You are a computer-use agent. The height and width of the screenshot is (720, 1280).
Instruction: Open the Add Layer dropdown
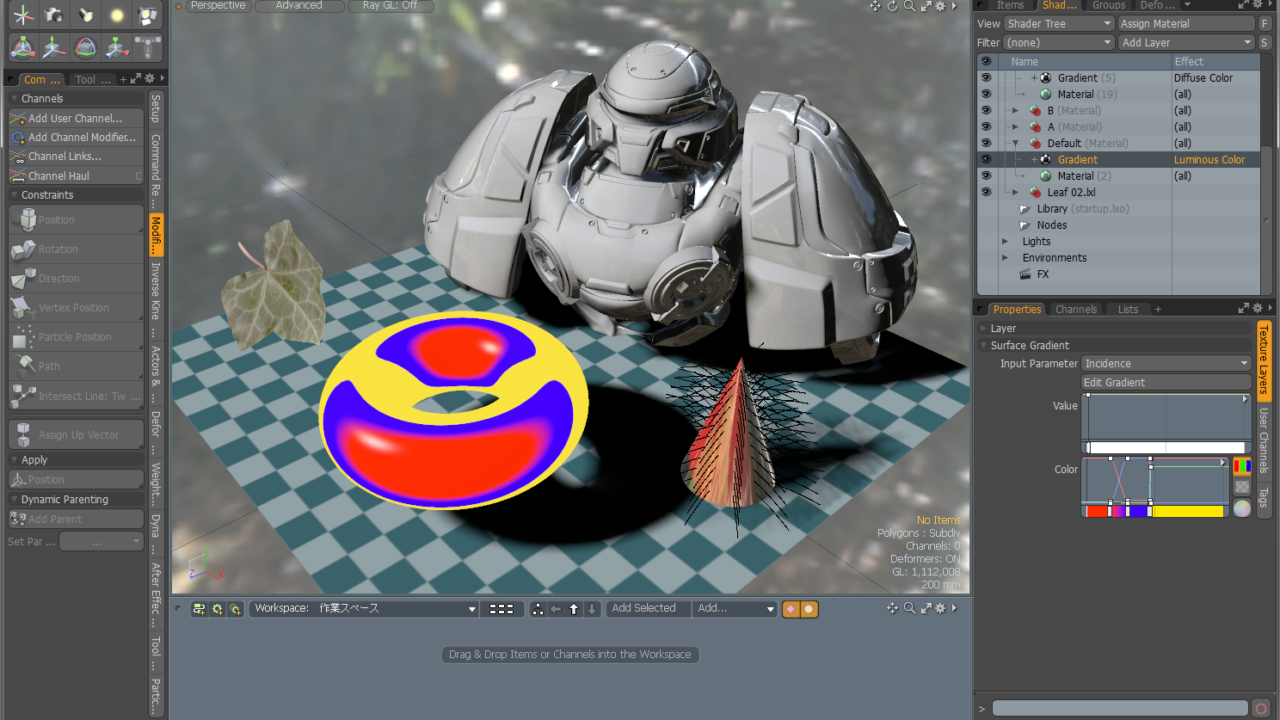tap(1186, 43)
